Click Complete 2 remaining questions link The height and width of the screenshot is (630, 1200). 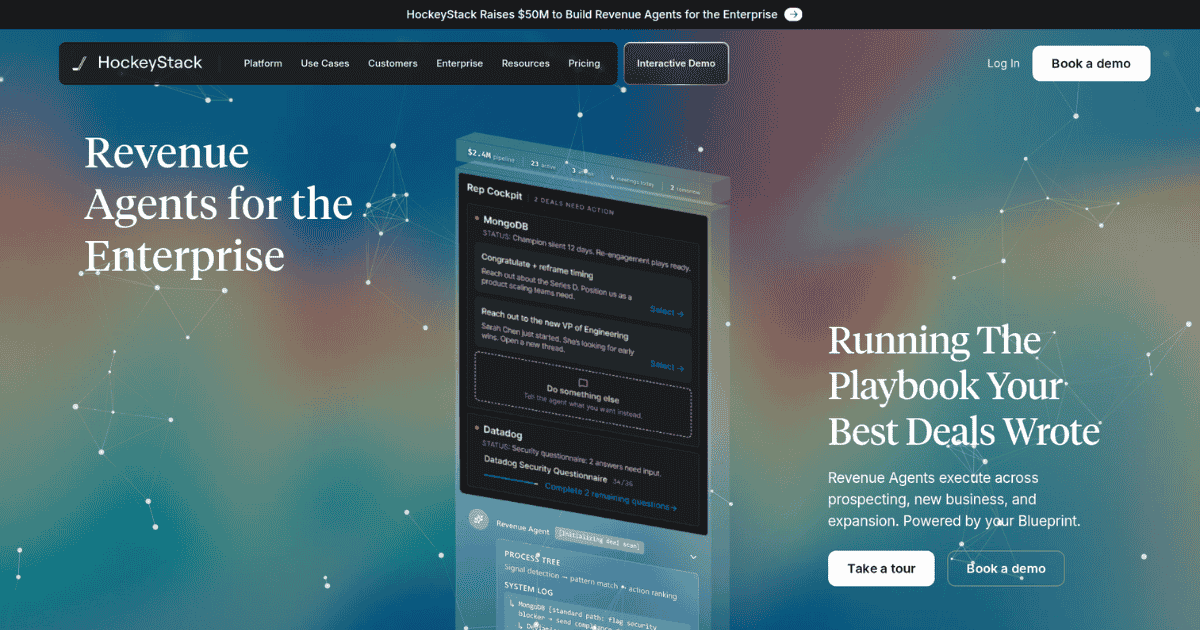point(610,497)
